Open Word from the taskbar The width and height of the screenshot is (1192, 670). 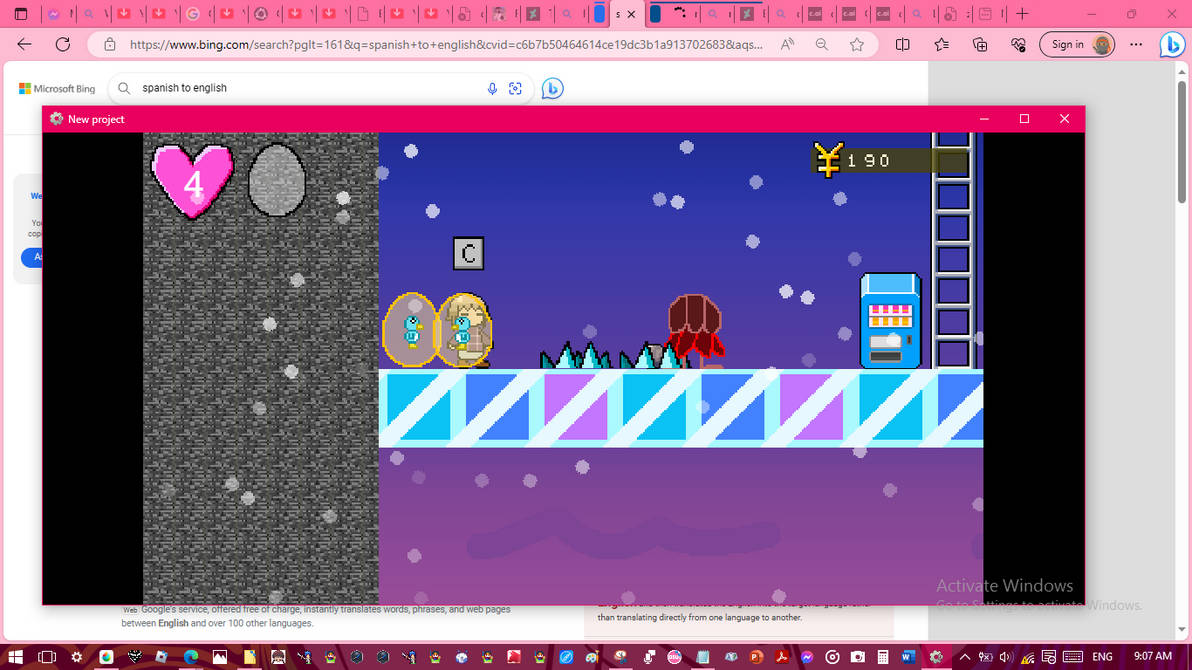(908, 656)
